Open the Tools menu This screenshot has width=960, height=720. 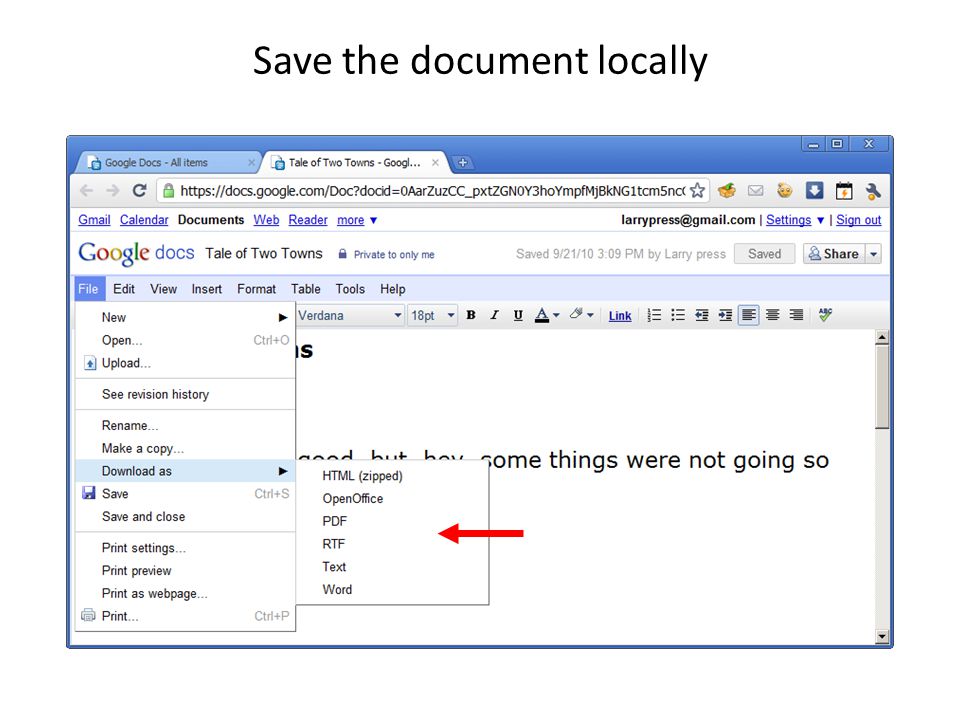point(350,289)
